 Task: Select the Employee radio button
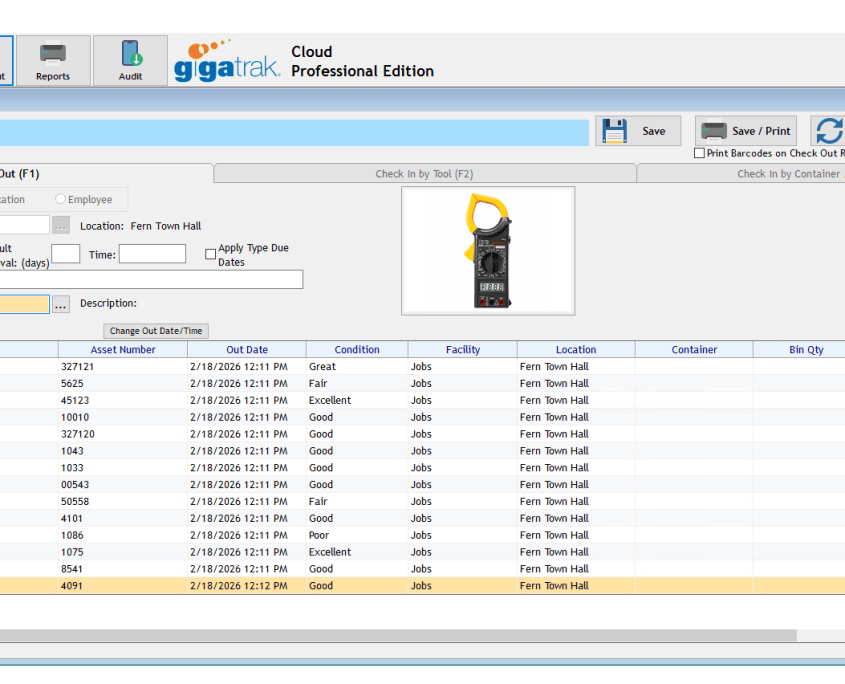point(60,199)
